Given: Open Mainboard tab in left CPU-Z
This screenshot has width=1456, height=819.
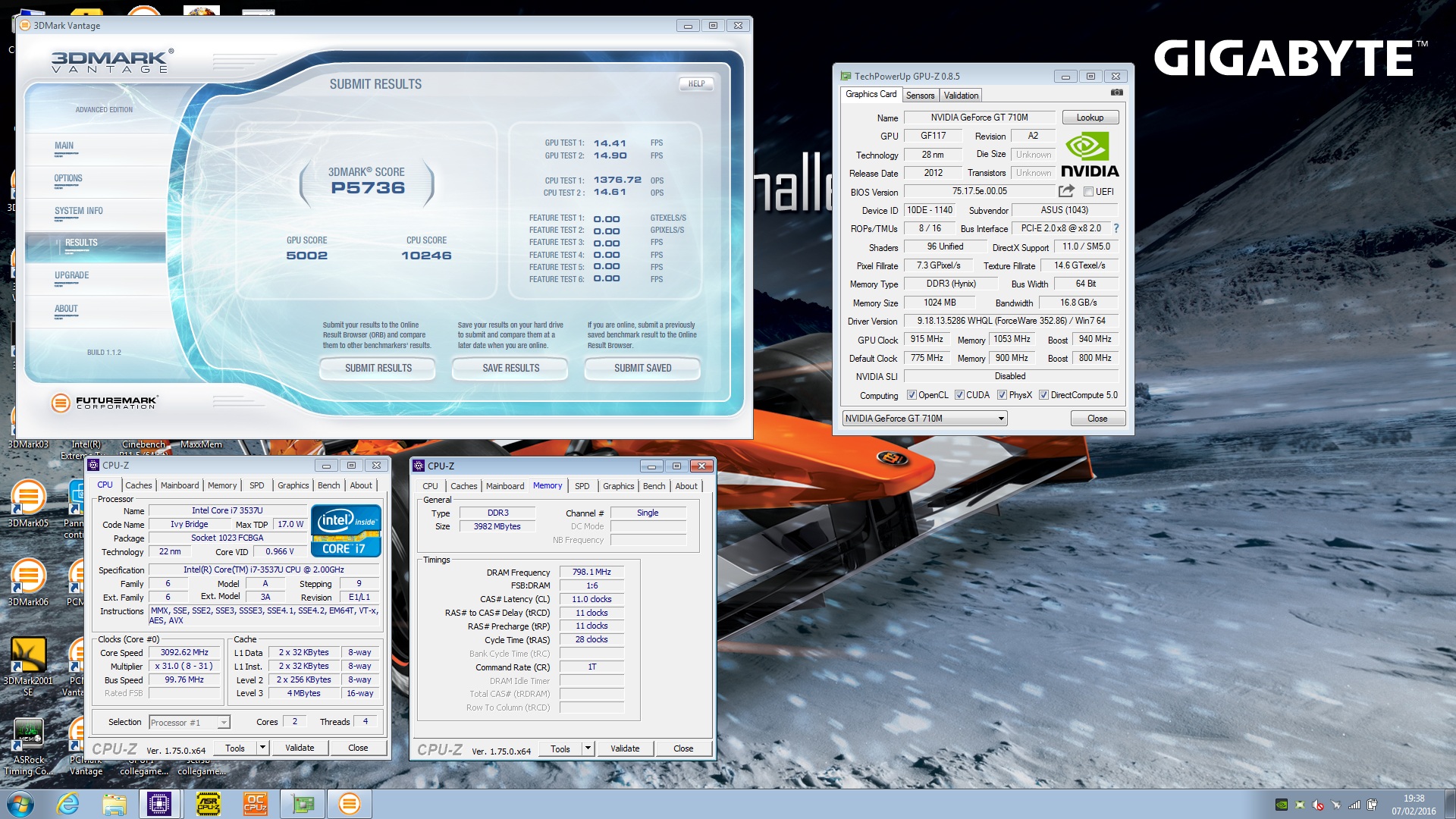Looking at the screenshot, I should tap(180, 485).
